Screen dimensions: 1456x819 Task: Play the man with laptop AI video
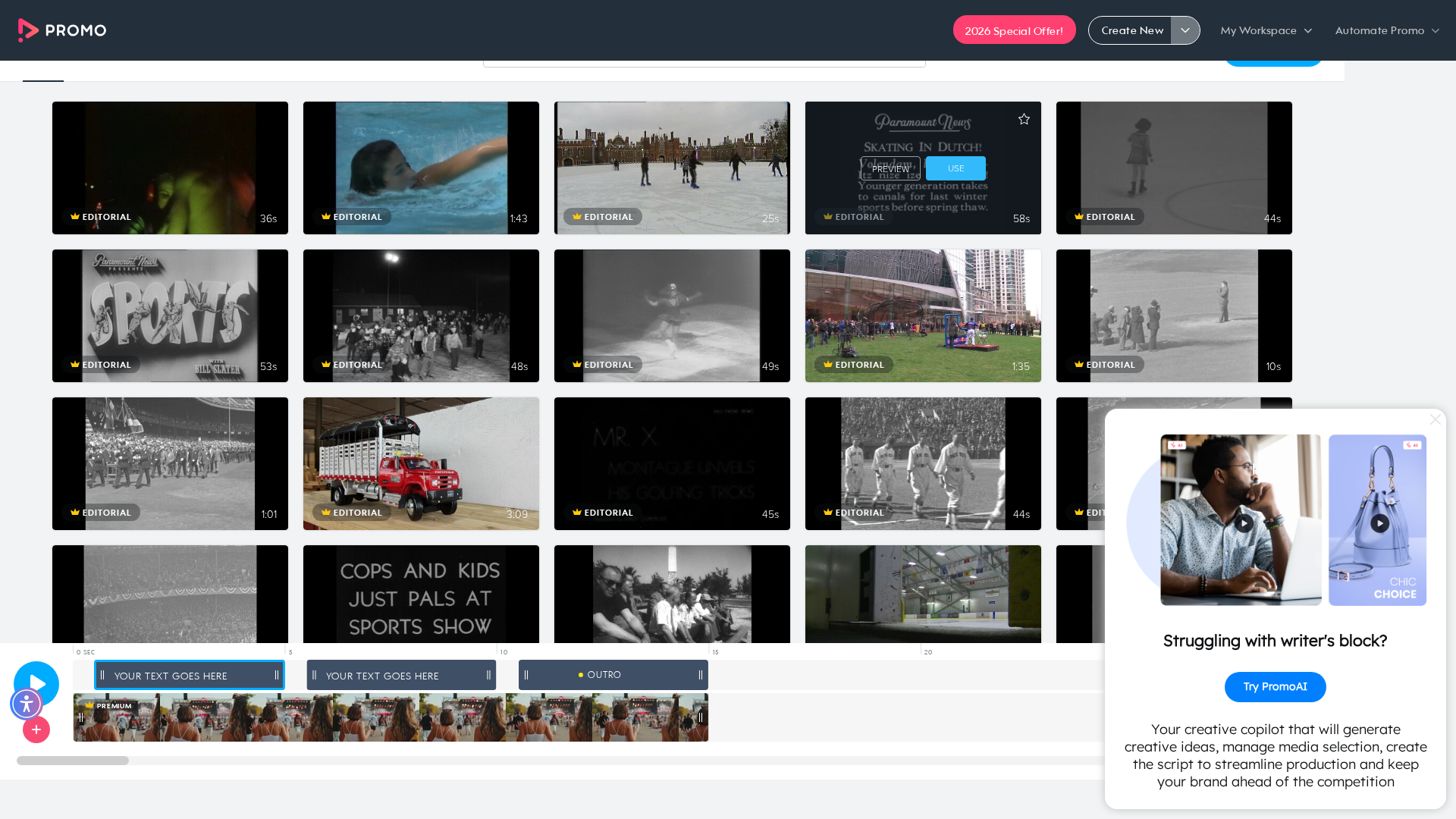(x=1244, y=523)
